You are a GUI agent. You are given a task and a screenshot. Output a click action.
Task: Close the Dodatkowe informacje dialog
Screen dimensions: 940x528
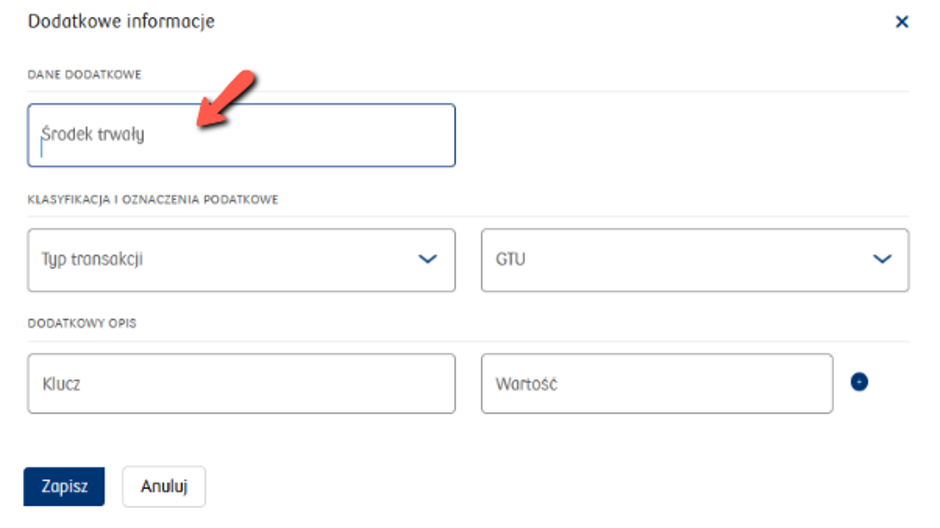click(x=901, y=22)
